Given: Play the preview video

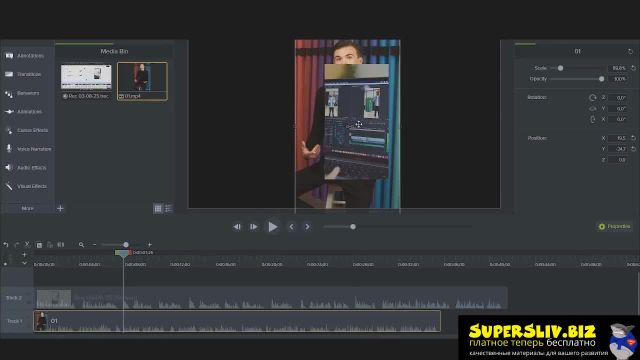Looking at the screenshot, I should tap(273, 227).
